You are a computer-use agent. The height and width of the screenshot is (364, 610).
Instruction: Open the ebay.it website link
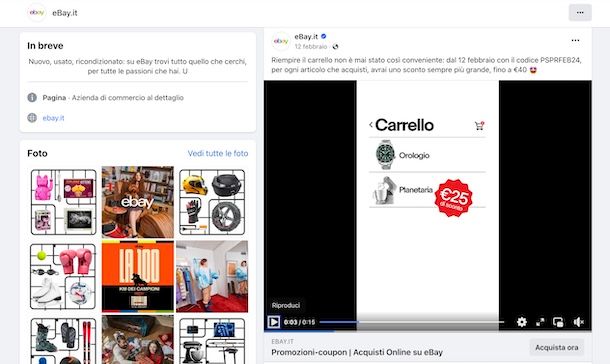click(53, 118)
